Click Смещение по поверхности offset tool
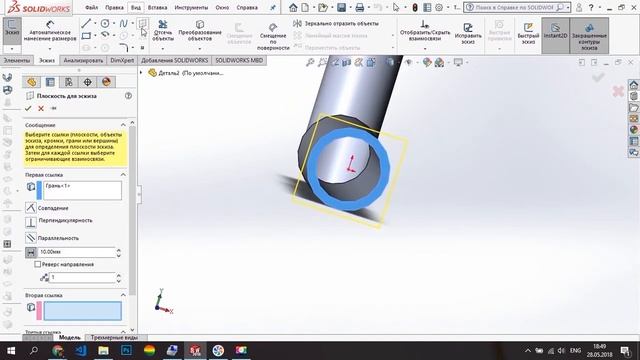 [x=273, y=36]
